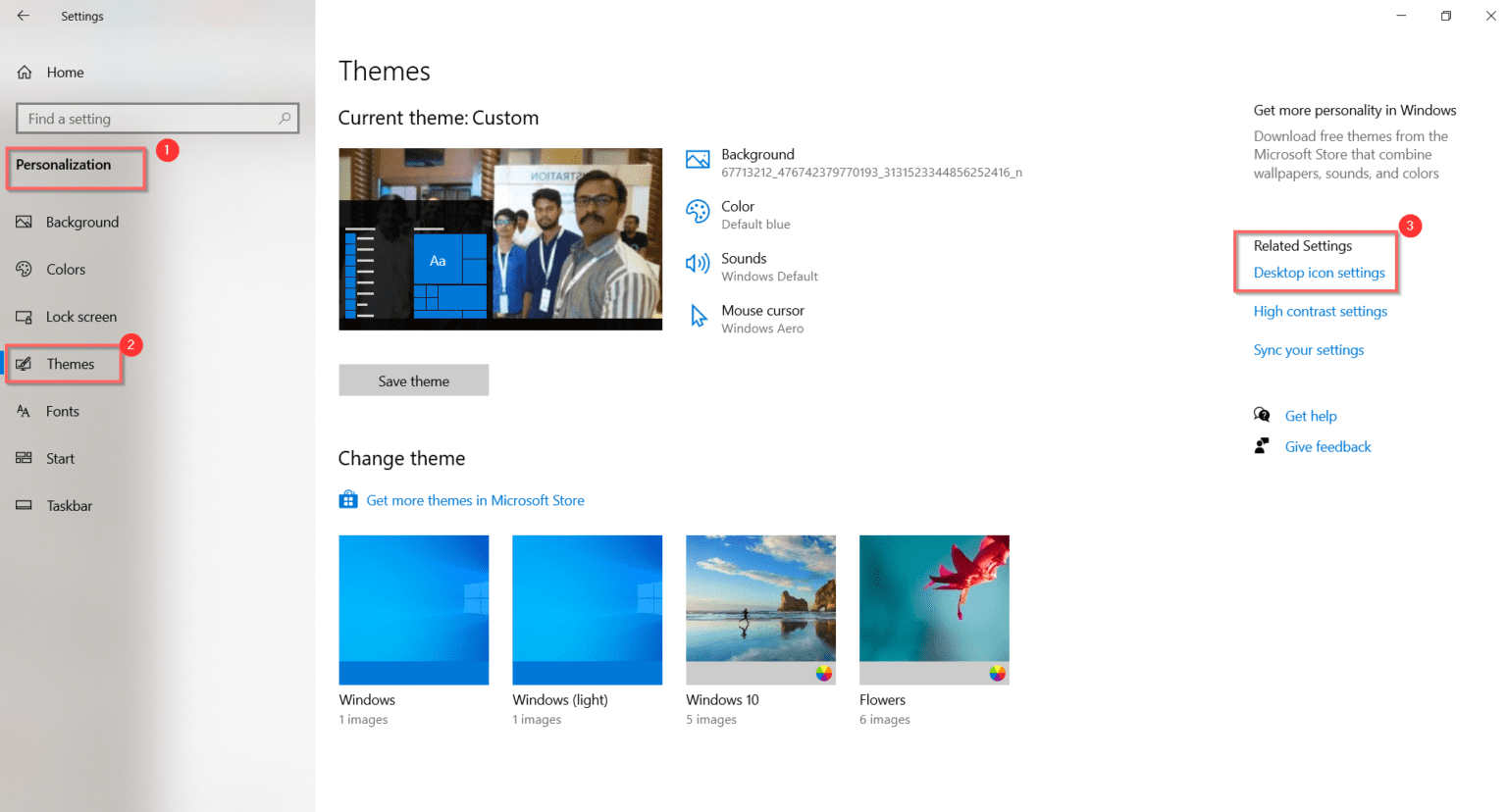Select the Flowers theme
This screenshot has height=812, width=1507.
click(933, 609)
